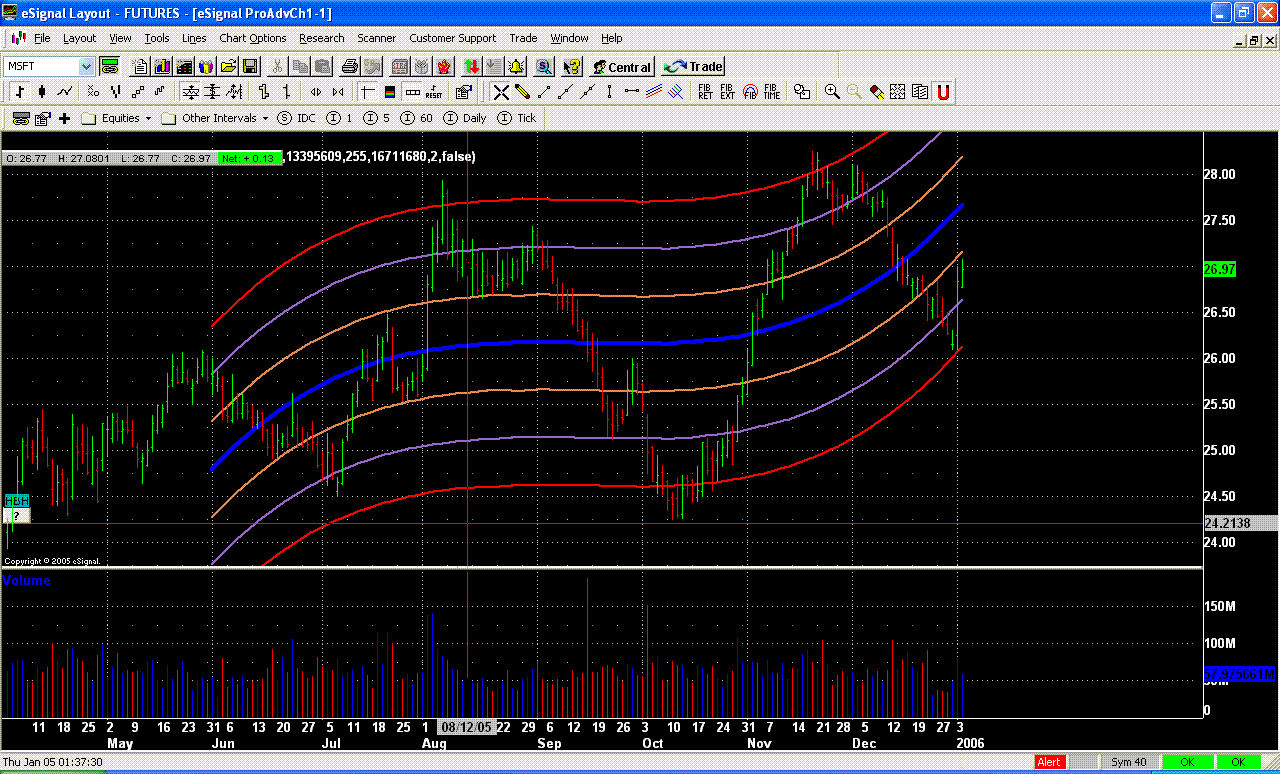Click the tricolor bar style swatch
Image resolution: width=1280 pixels, height=774 pixels.
click(389, 91)
